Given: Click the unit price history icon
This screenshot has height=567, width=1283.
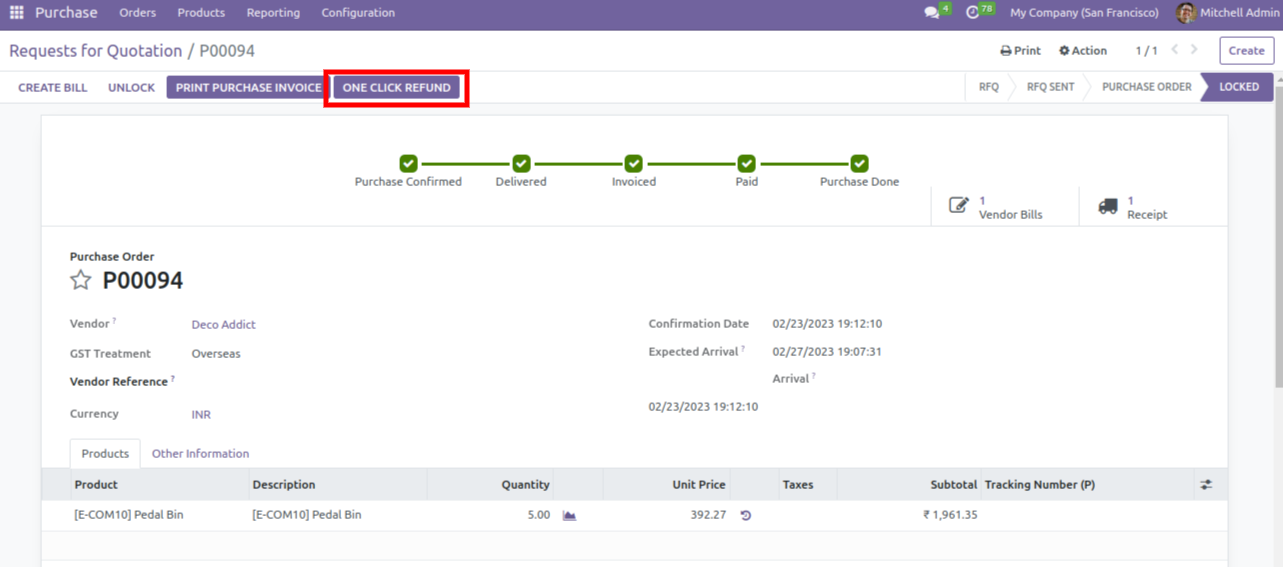Looking at the screenshot, I should [x=745, y=515].
